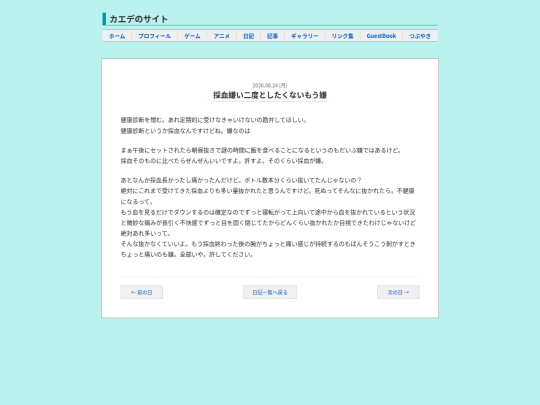The image size is (540, 405).
Task: Return via 日記一覧へ戻る button
Action: click(x=270, y=292)
